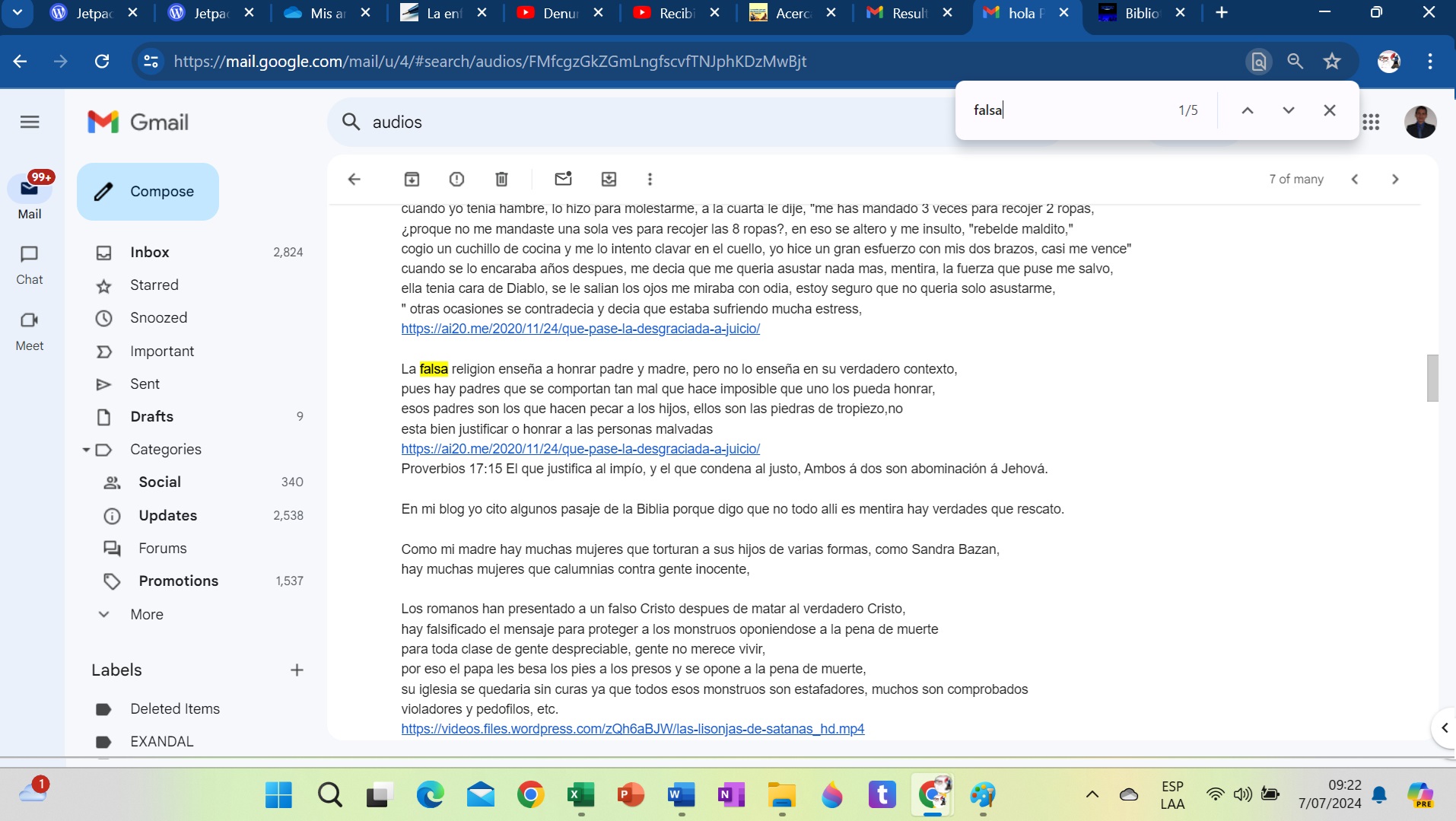Open the Google apps grid
Viewport: 1456px width, 821px height.
[x=1371, y=122]
